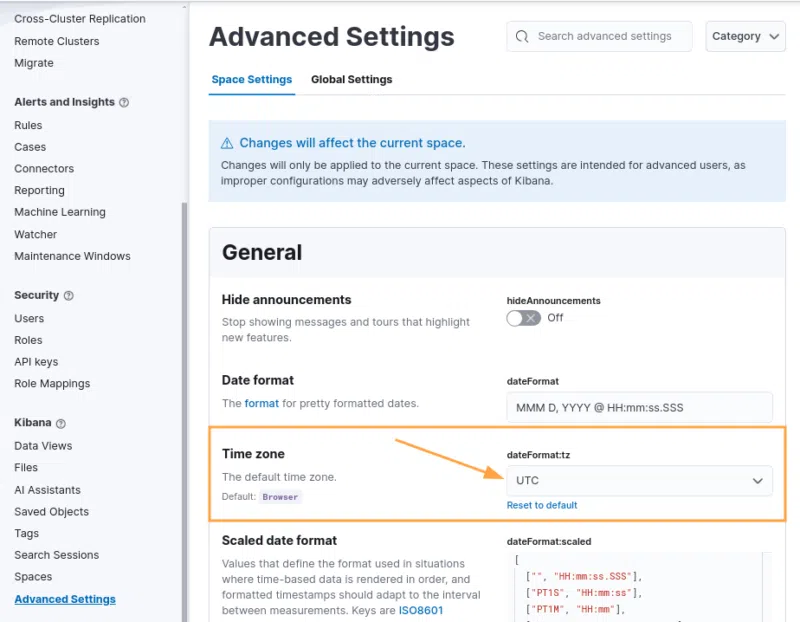Open Machine Learning management page

[x=60, y=212]
